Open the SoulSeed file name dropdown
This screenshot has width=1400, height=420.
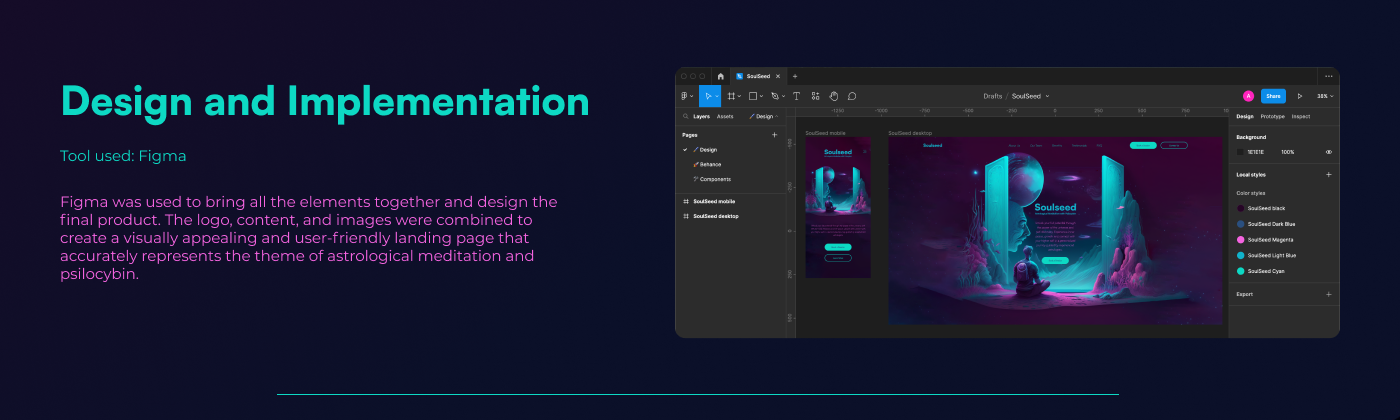point(1047,96)
